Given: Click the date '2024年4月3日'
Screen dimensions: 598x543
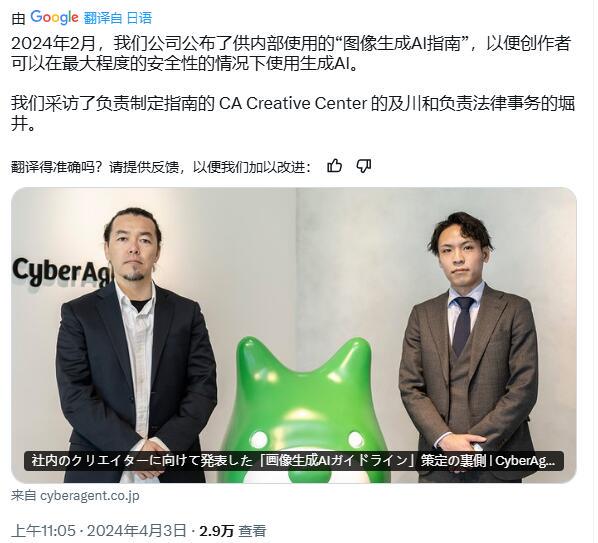Looking at the screenshot, I should click(137, 530).
